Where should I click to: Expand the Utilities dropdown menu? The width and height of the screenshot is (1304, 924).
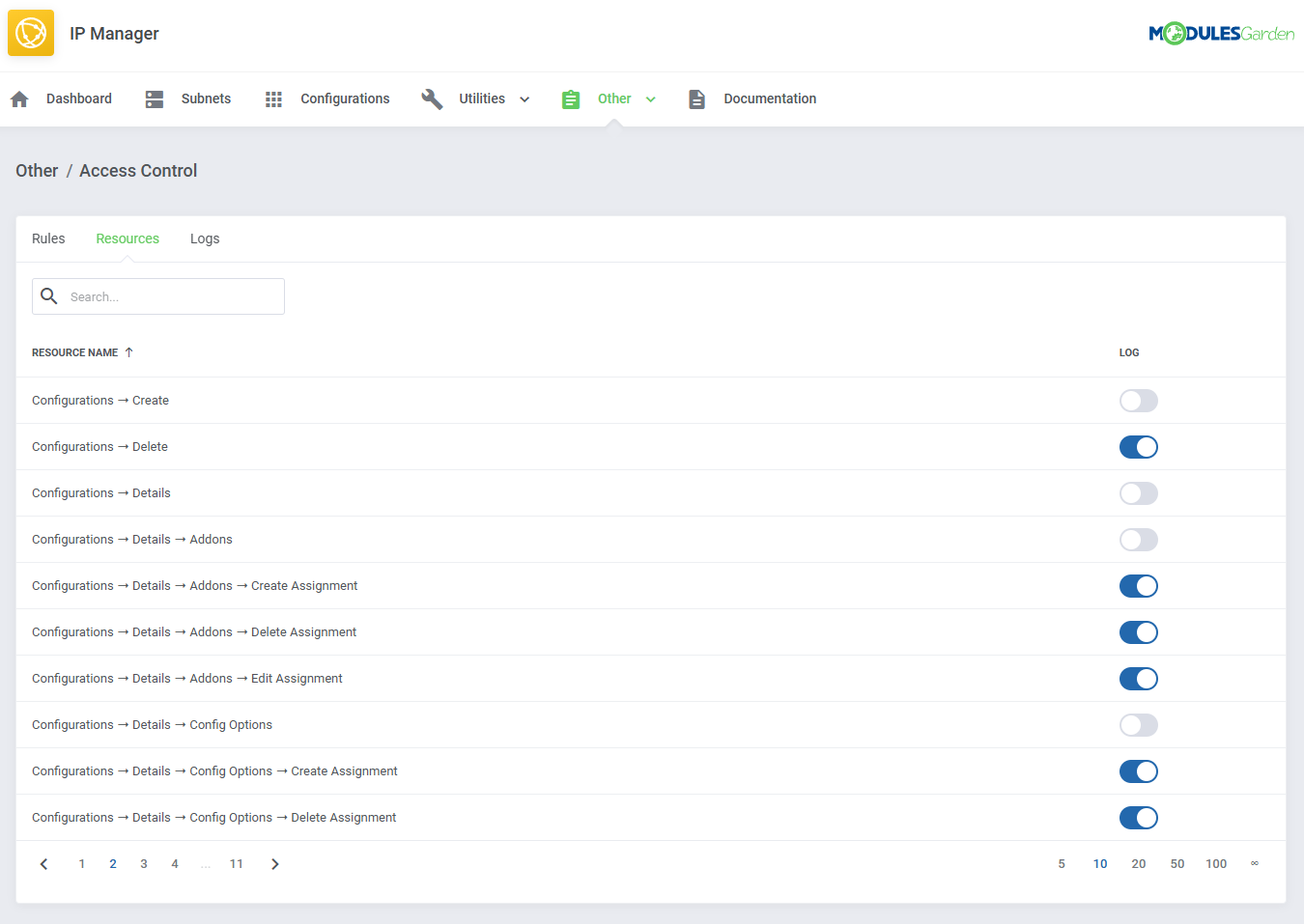point(524,98)
